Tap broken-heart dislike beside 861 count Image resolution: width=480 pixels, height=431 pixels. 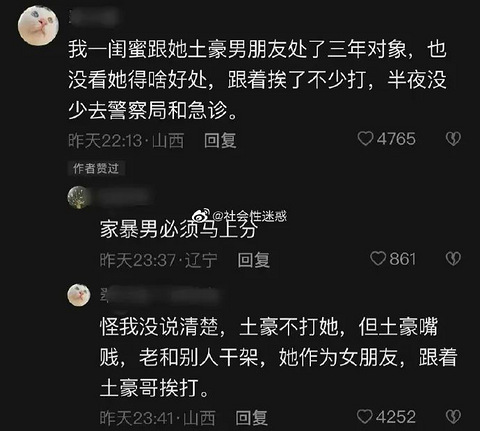pos(453,259)
